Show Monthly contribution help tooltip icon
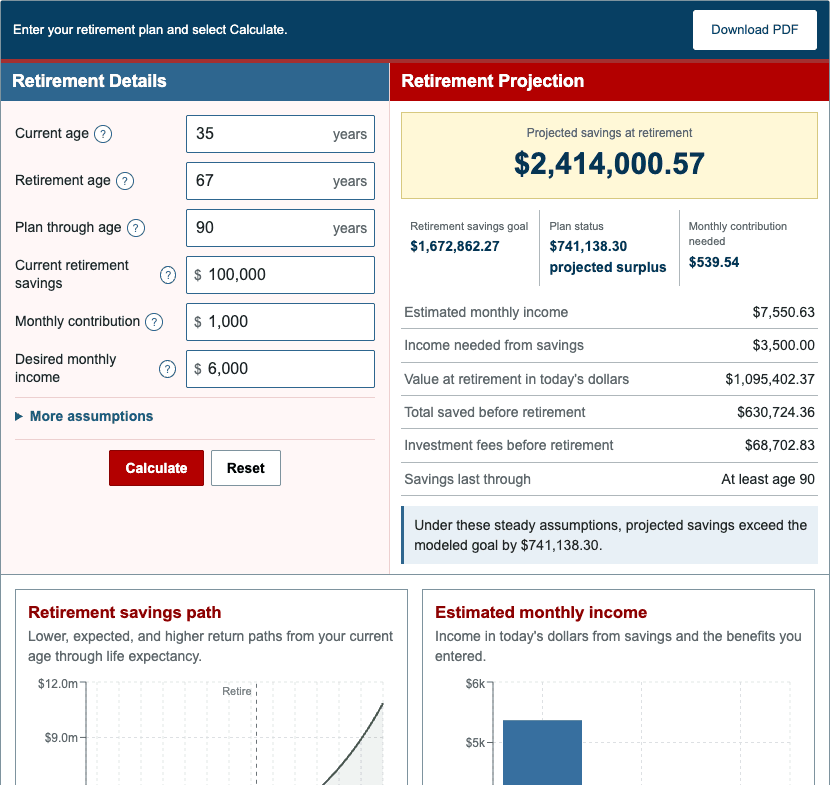Screen dimensions: 830x785 [154, 322]
